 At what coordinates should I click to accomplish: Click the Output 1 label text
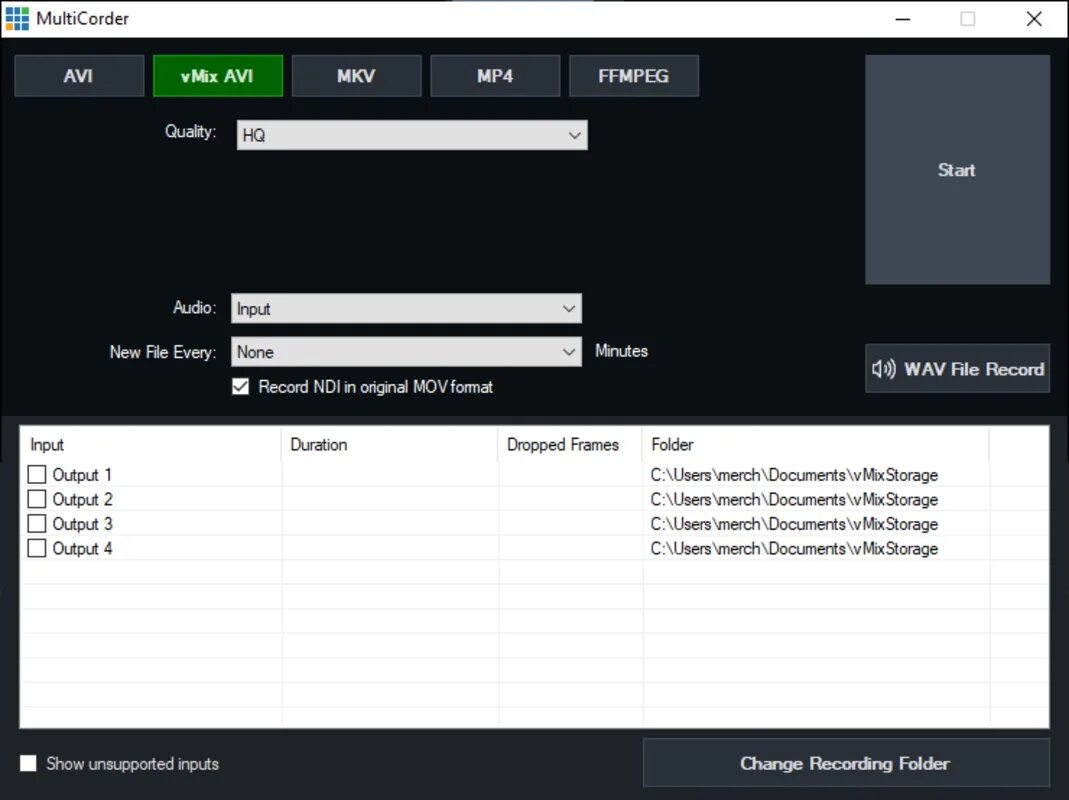pos(82,475)
